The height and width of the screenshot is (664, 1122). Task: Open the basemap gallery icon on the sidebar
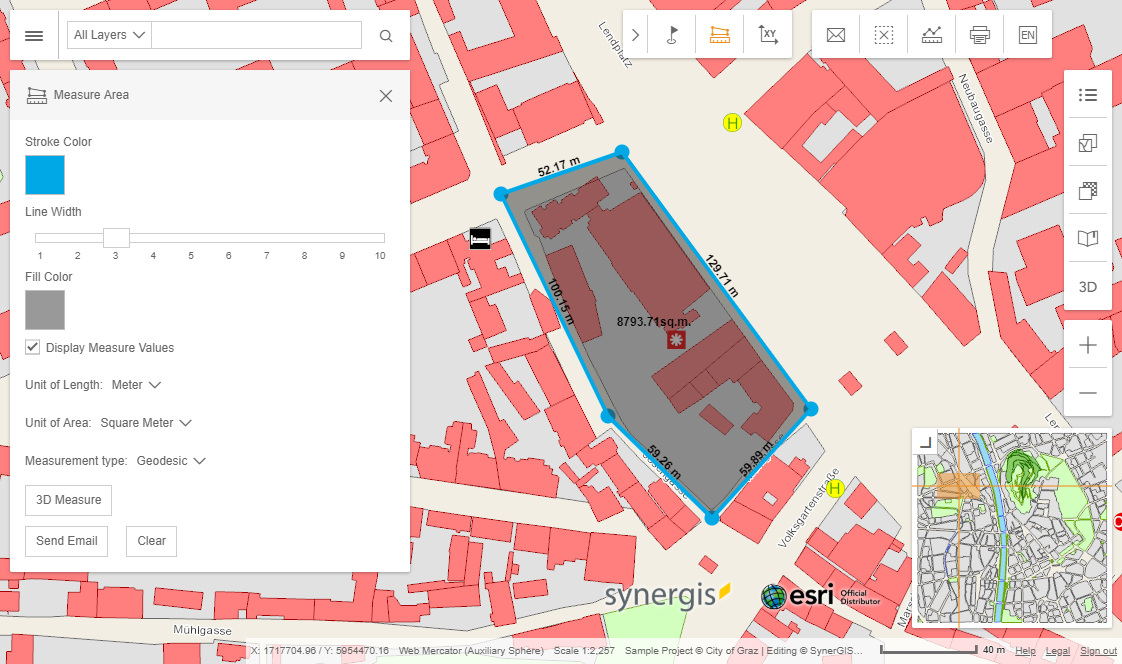tap(1087, 190)
